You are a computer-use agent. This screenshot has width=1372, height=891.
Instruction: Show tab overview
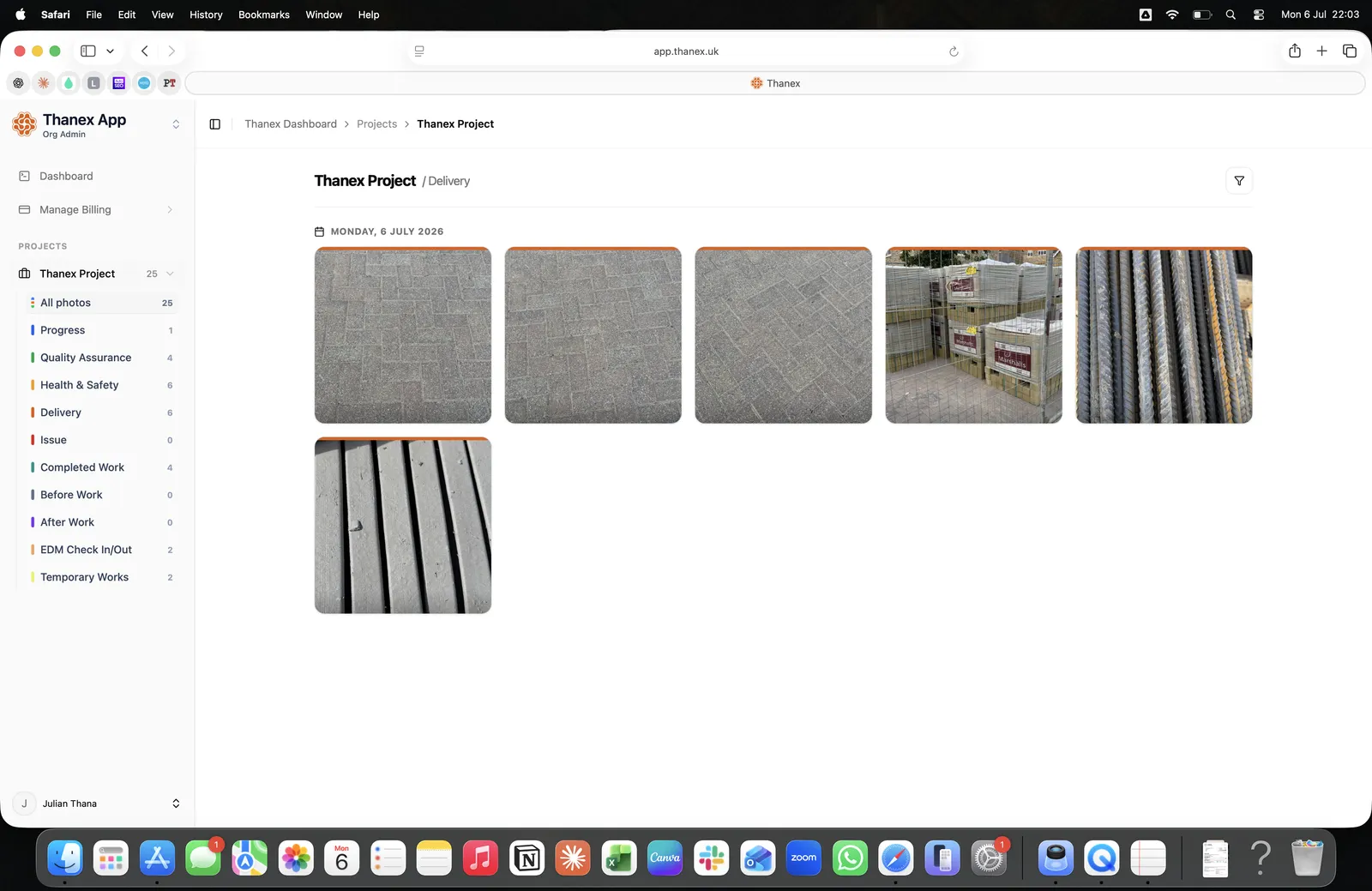click(1350, 51)
